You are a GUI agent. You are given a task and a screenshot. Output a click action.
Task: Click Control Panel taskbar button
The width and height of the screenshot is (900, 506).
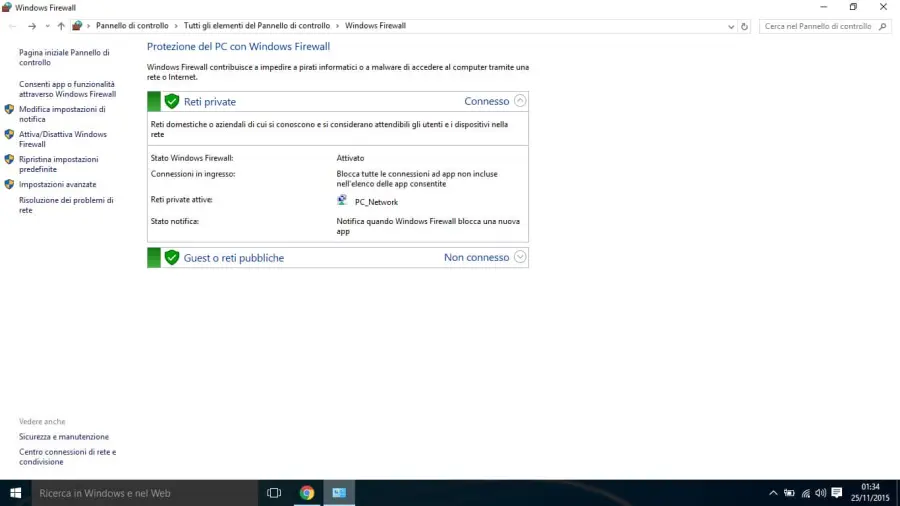point(339,493)
